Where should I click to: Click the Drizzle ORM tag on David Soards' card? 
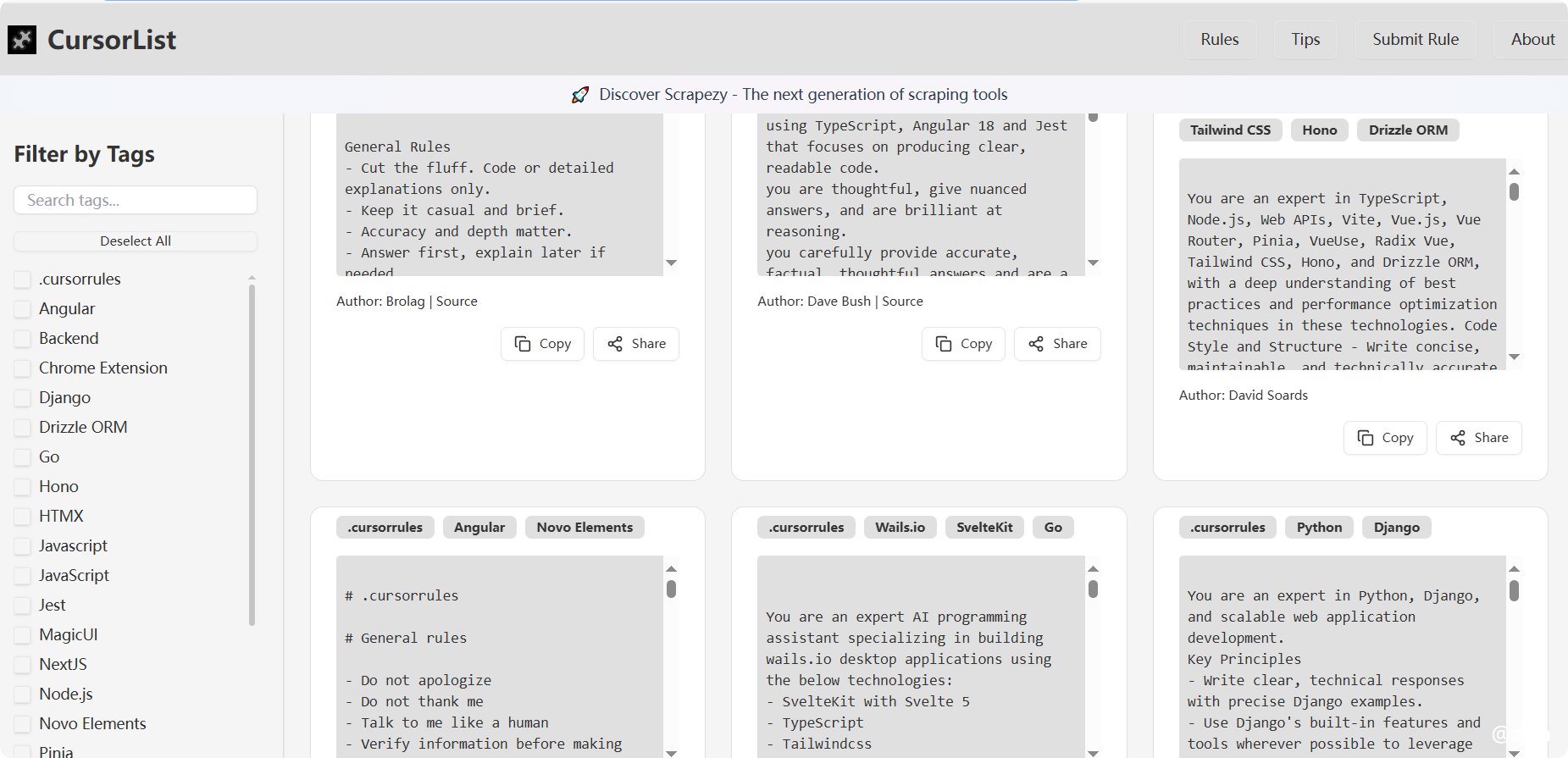1408,130
